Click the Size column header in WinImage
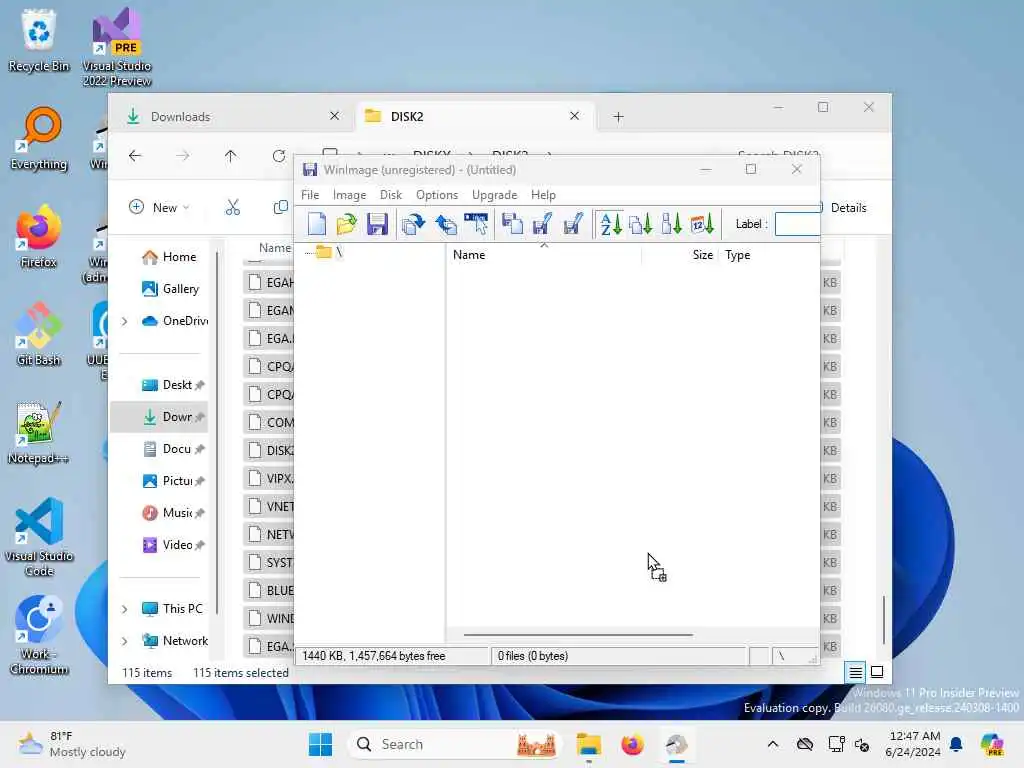1024x768 pixels. pyautogui.click(x=703, y=255)
